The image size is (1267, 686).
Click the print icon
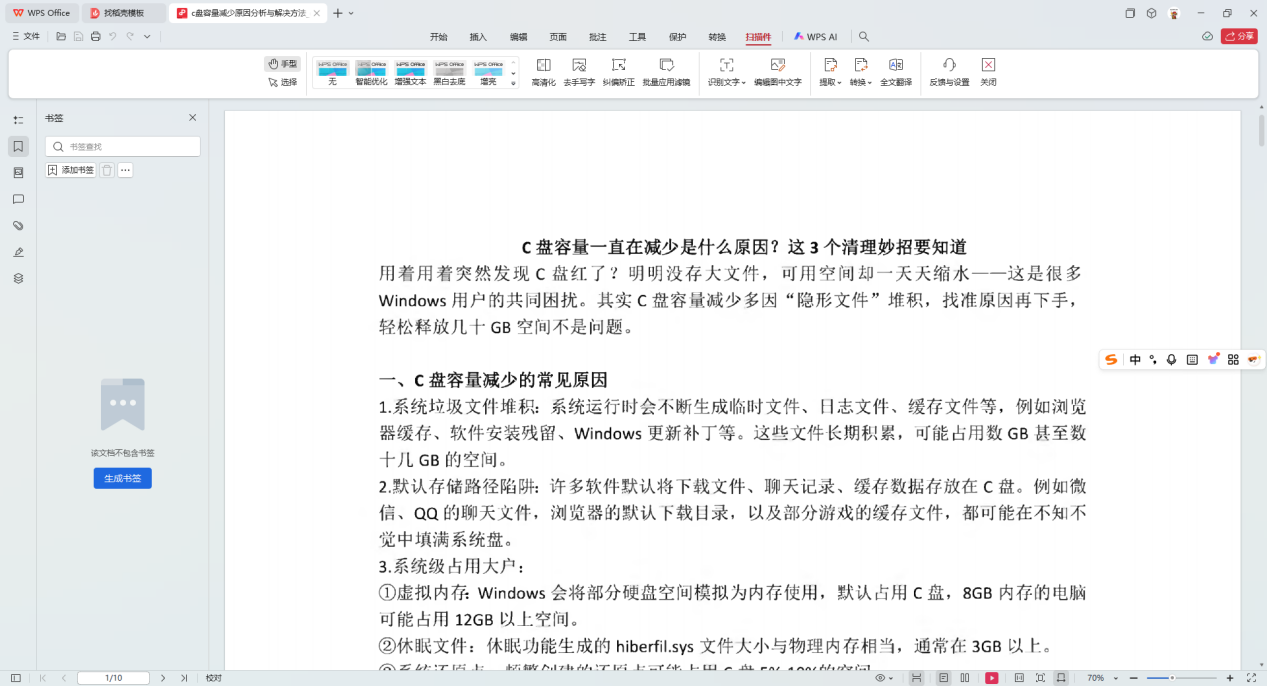[x=95, y=36]
